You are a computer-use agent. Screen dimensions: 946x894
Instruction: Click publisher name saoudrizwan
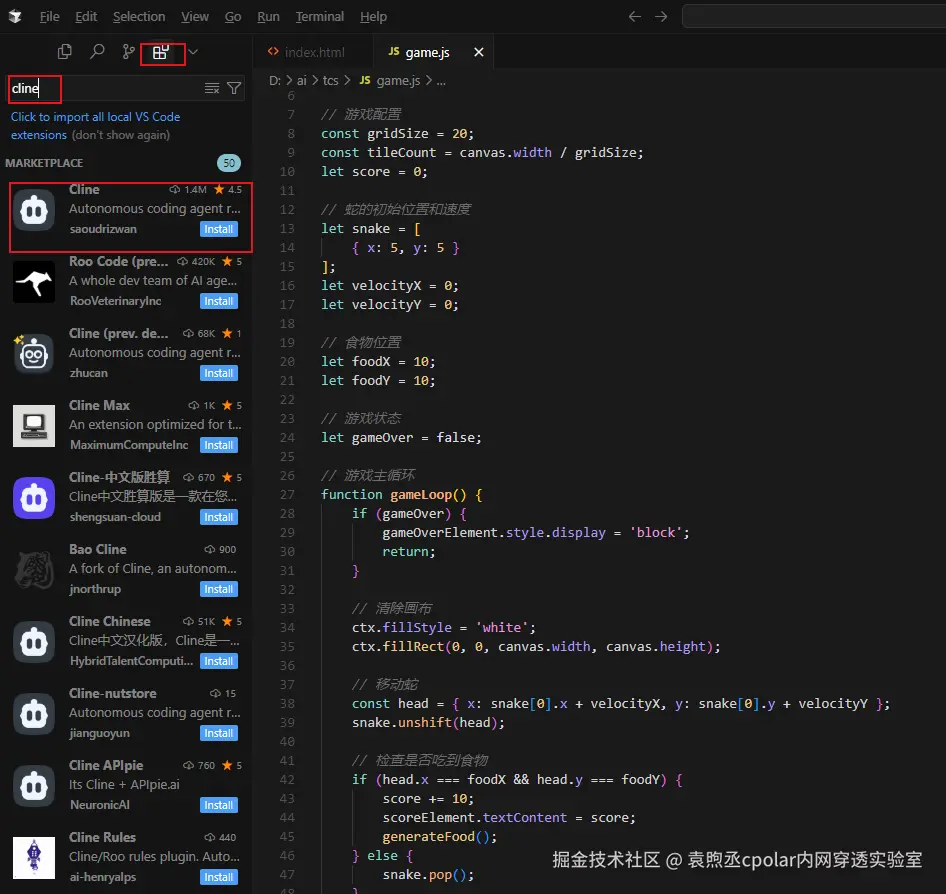pyautogui.click(x=103, y=229)
